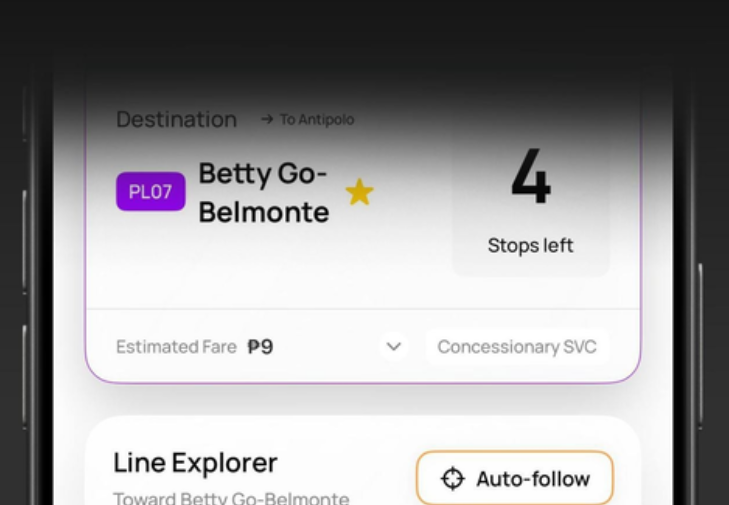Viewport: 729px width, 505px height.
Task: Tap the yellow favorite star icon
Action: (359, 192)
